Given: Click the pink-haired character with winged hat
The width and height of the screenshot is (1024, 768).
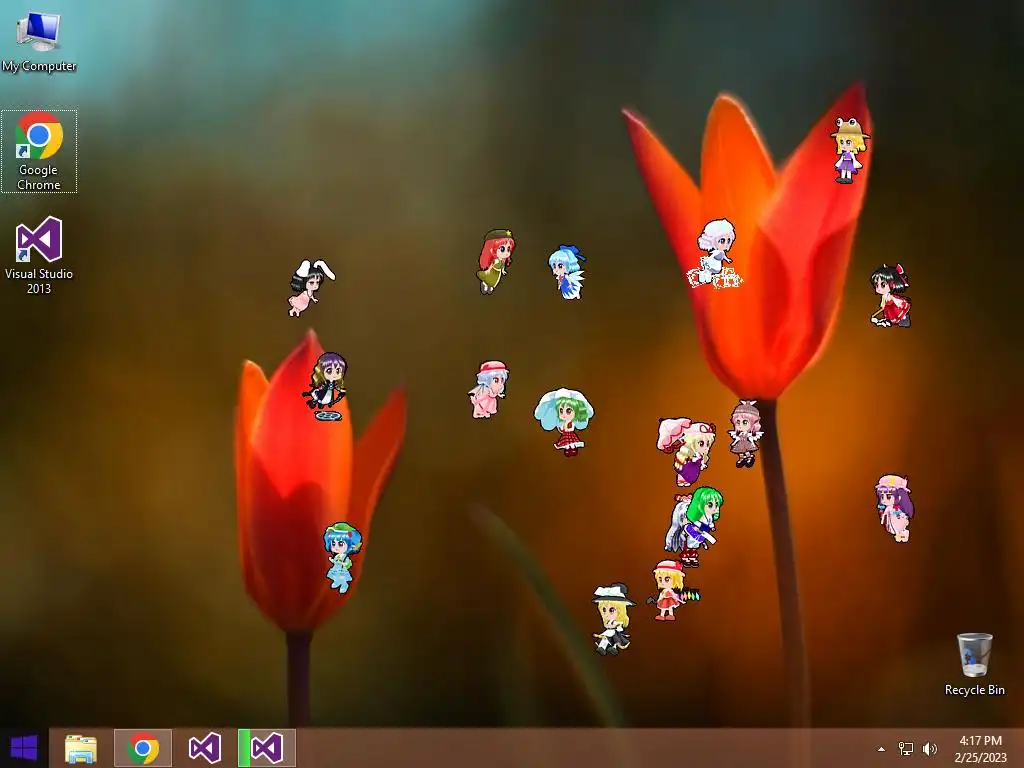Looking at the screenshot, I should [745, 434].
